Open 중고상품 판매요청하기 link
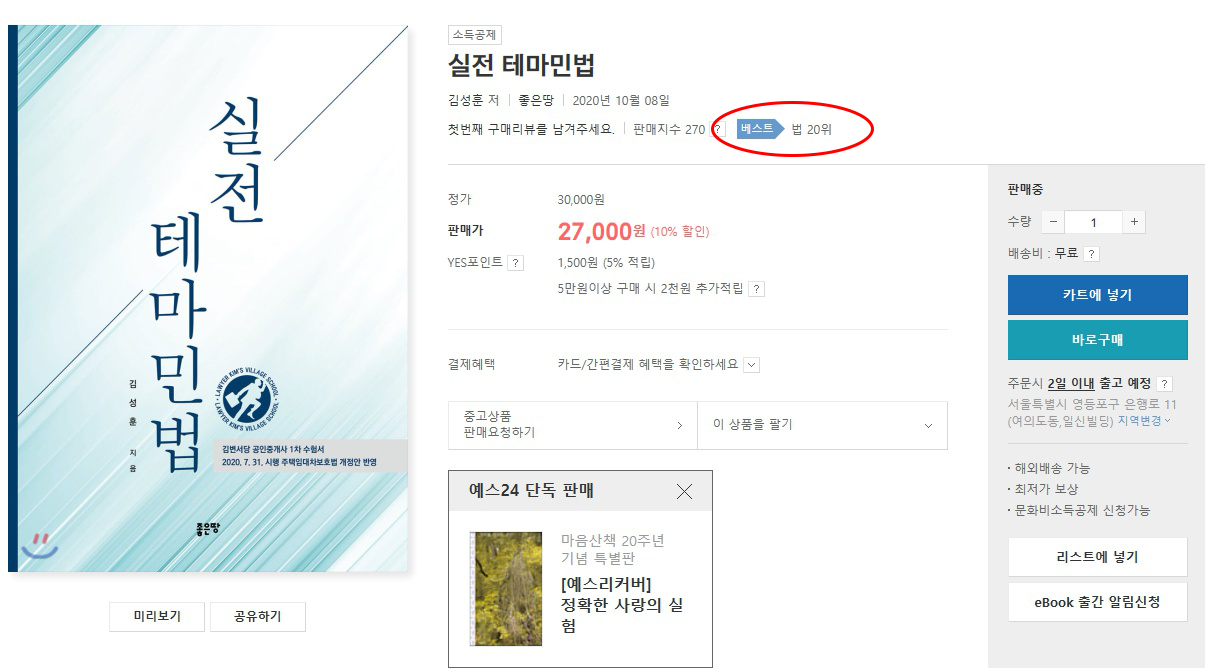 point(573,425)
